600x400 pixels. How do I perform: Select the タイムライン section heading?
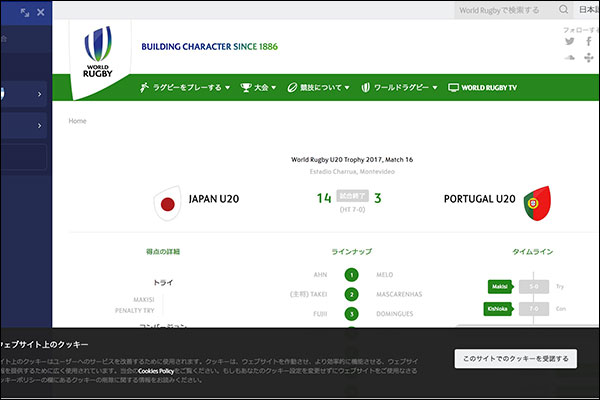click(x=532, y=252)
